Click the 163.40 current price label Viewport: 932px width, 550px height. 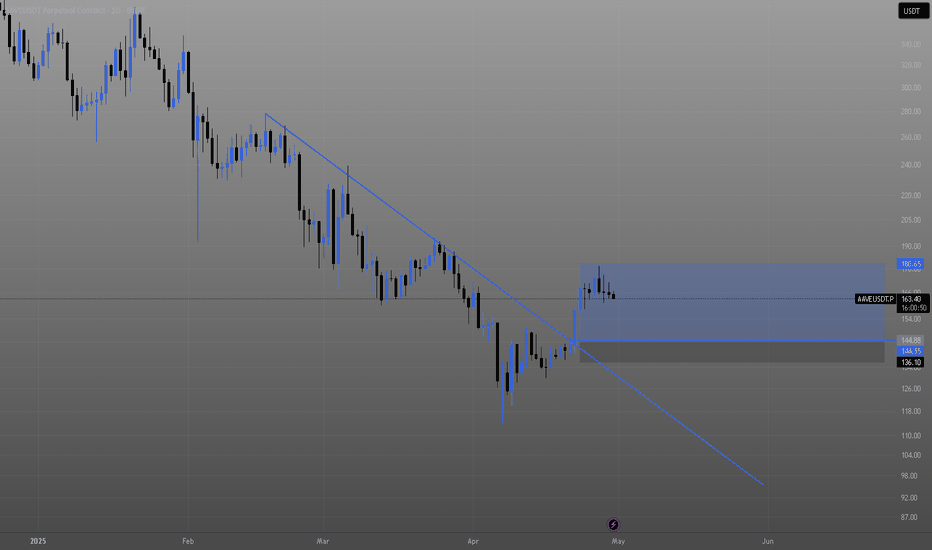point(912,299)
